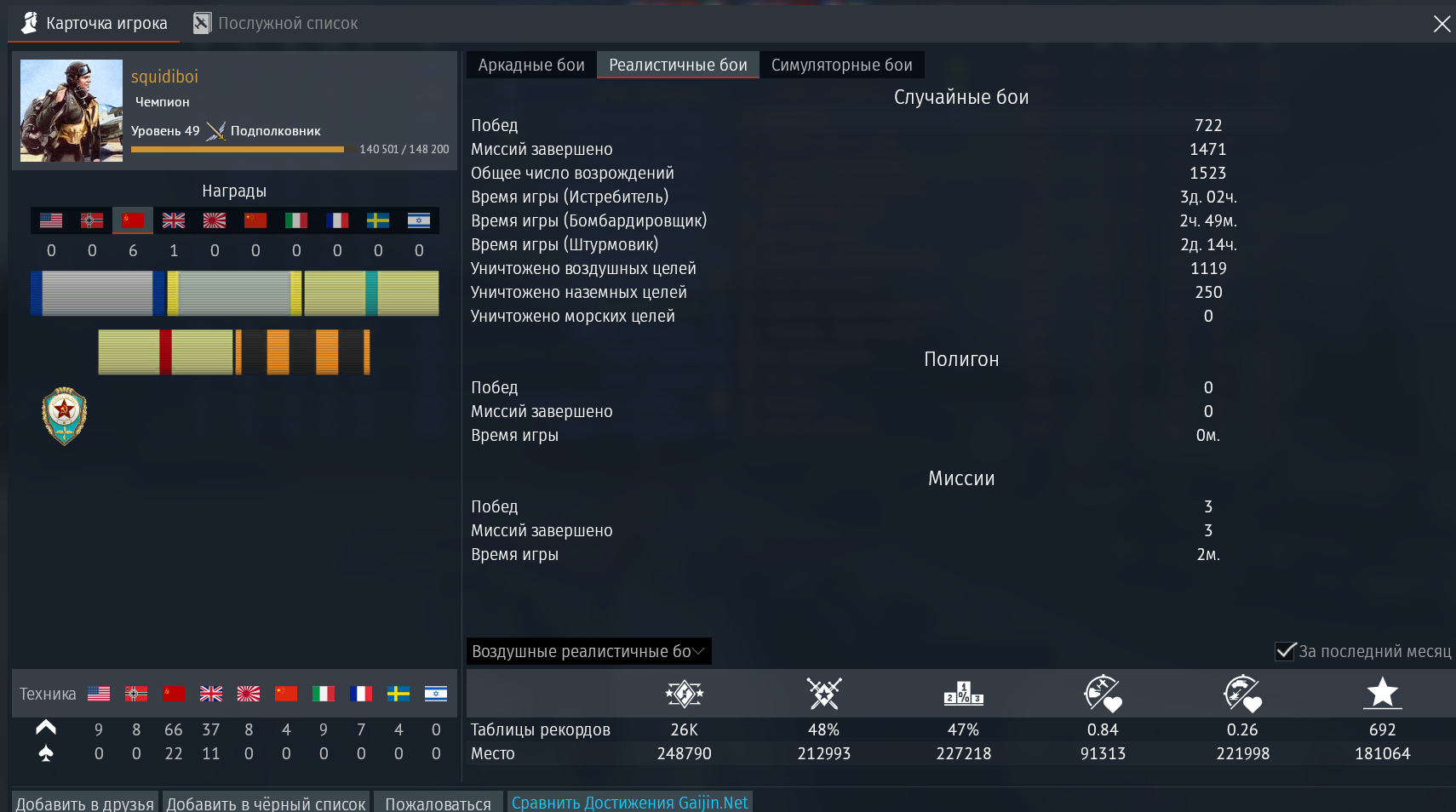Select the Аркадные бои tab
The width and height of the screenshot is (1456, 812).
(x=531, y=65)
